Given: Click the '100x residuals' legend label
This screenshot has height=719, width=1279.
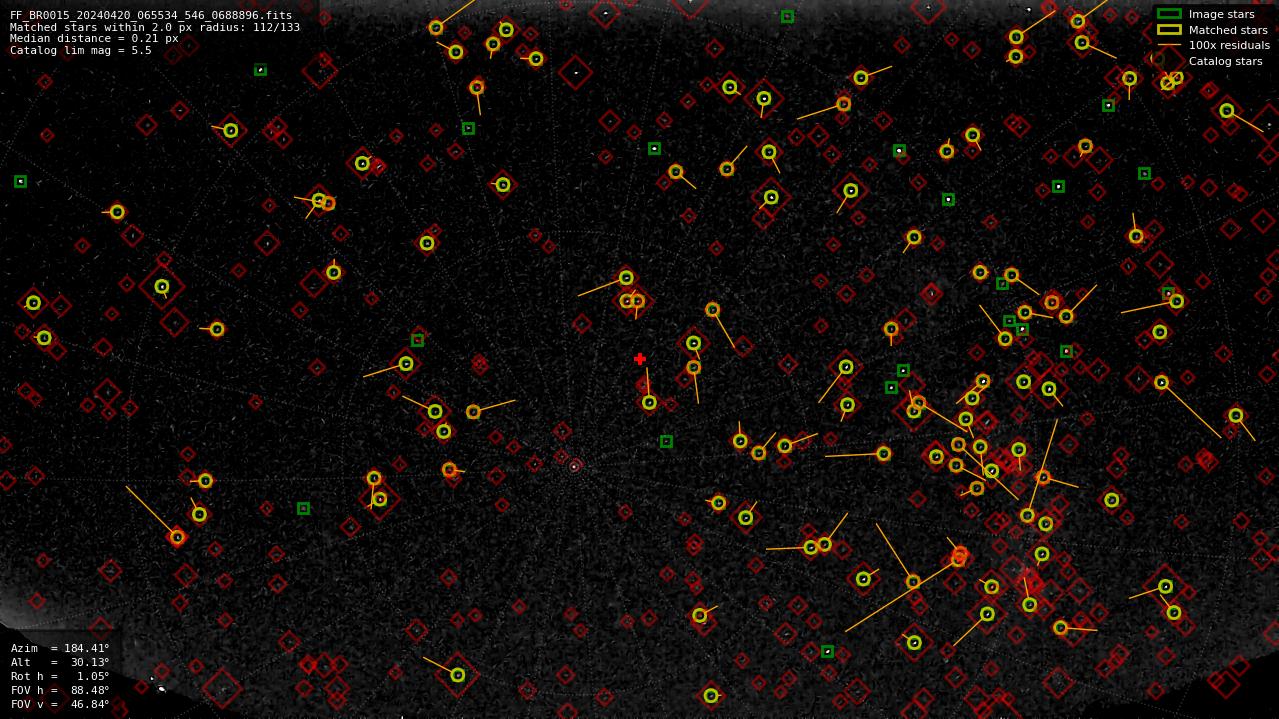Looking at the screenshot, I should click(x=1229, y=45).
